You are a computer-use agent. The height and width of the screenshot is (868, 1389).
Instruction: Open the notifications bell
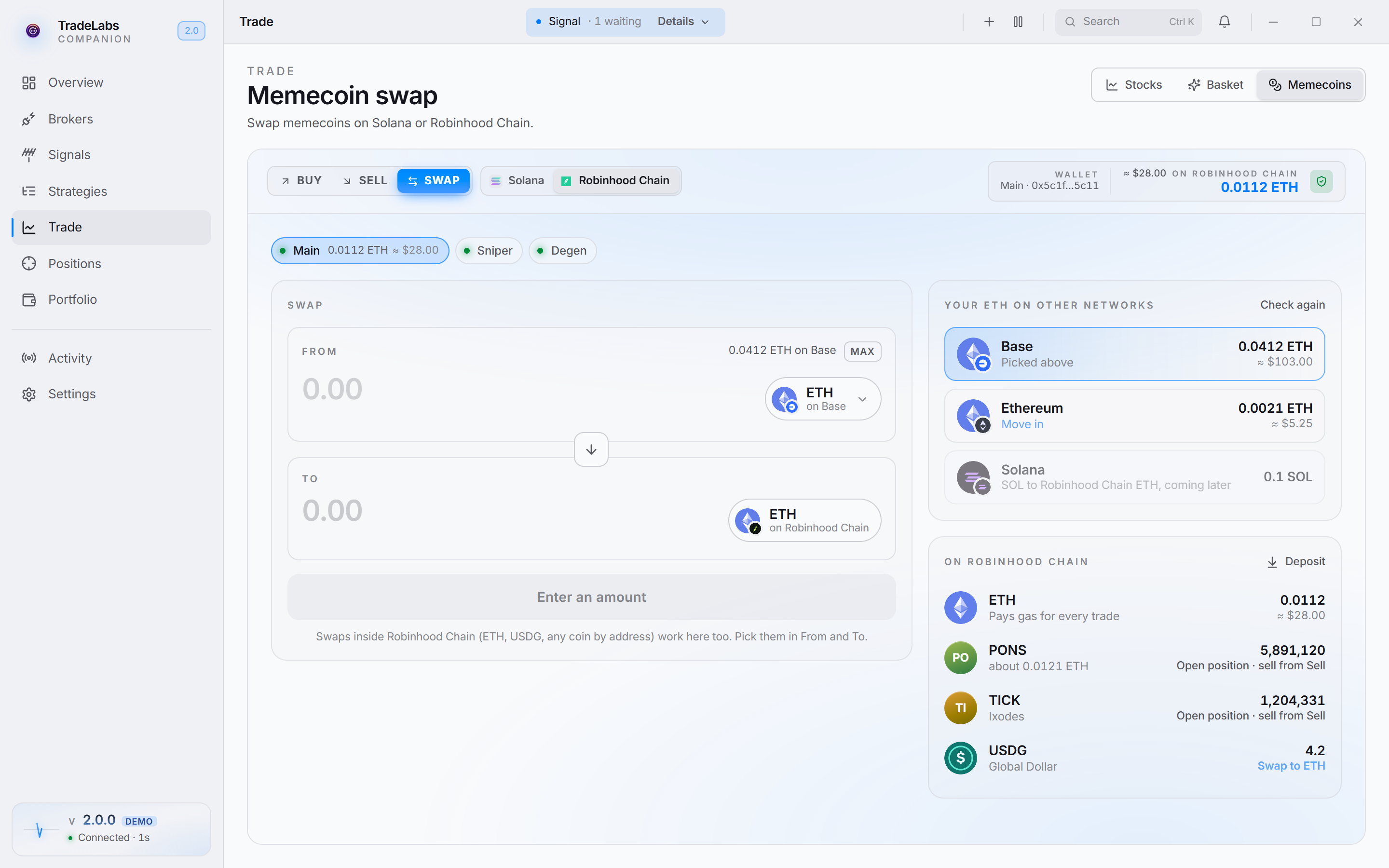(x=1224, y=22)
